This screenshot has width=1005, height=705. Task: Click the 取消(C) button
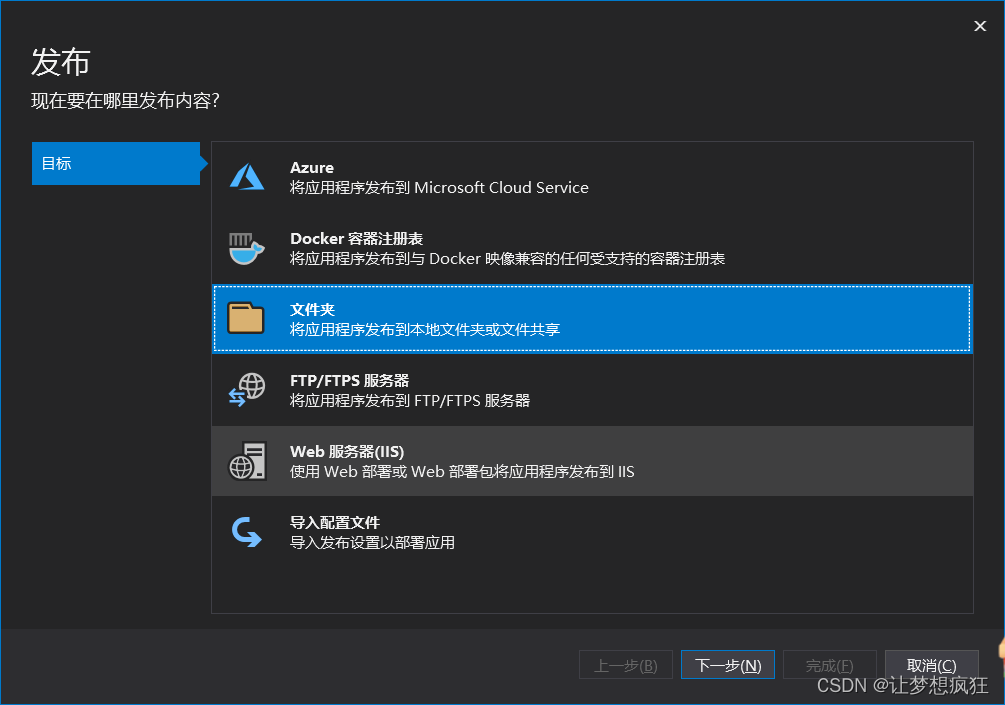point(931,665)
